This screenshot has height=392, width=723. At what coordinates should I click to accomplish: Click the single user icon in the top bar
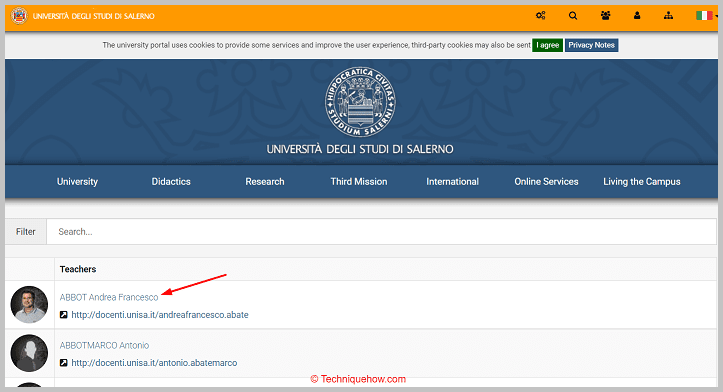tap(637, 16)
